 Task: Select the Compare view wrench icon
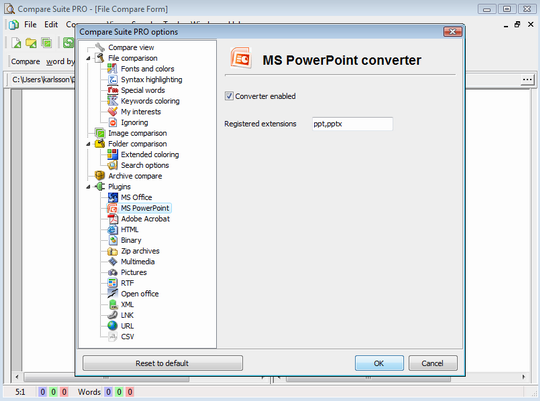click(100, 47)
